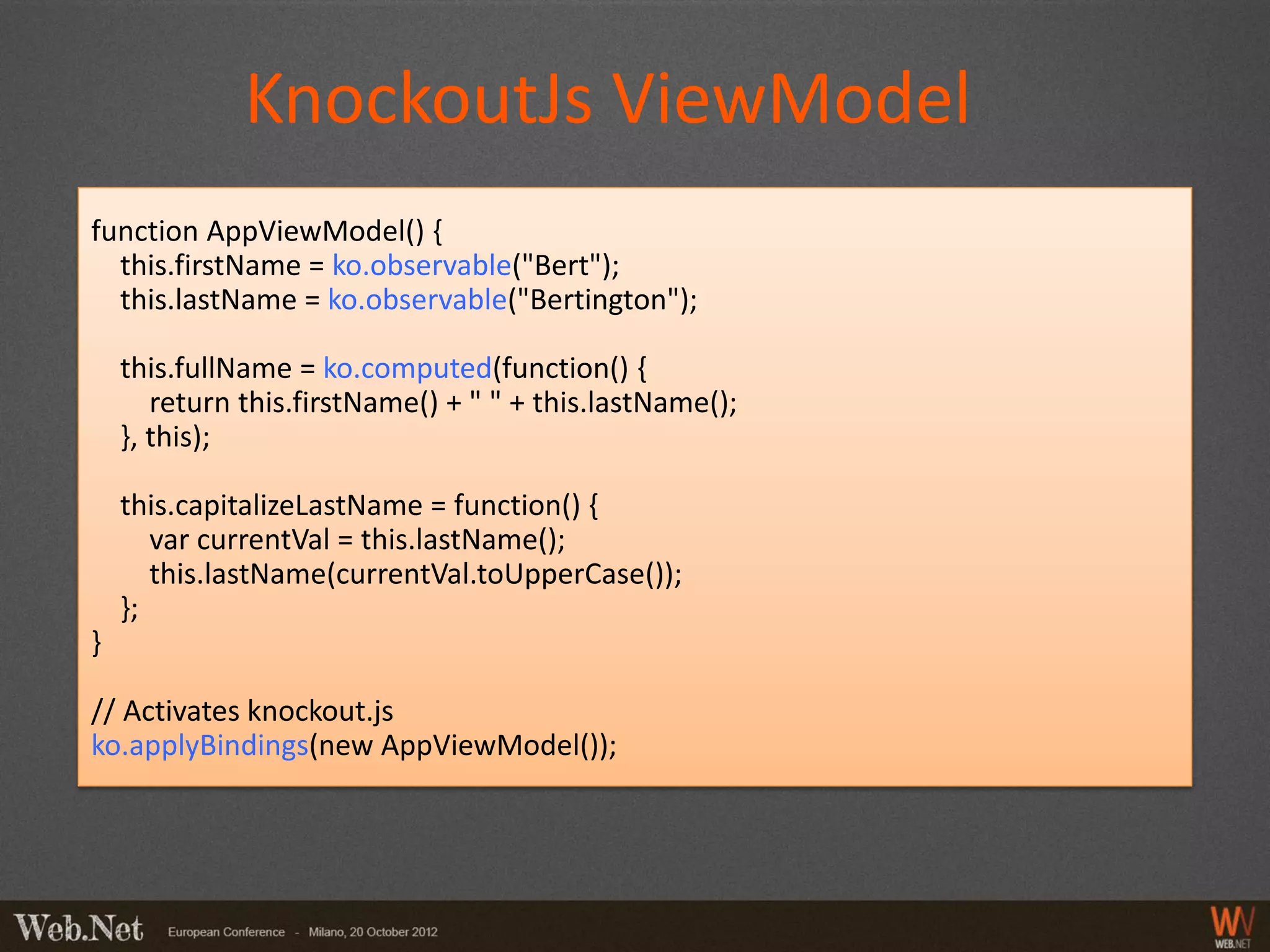Click the 'return this.firstName()' line
The image size is (1270, 952).
443,403
